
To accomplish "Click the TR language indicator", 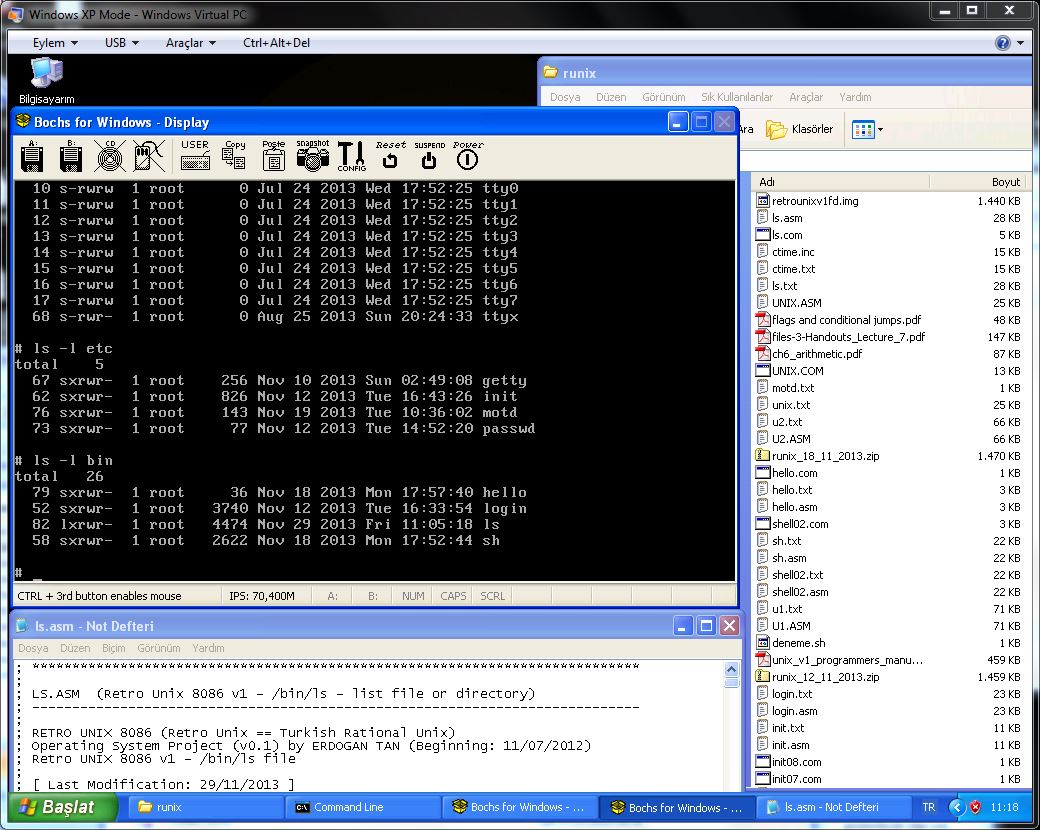I will coord(929,807).
